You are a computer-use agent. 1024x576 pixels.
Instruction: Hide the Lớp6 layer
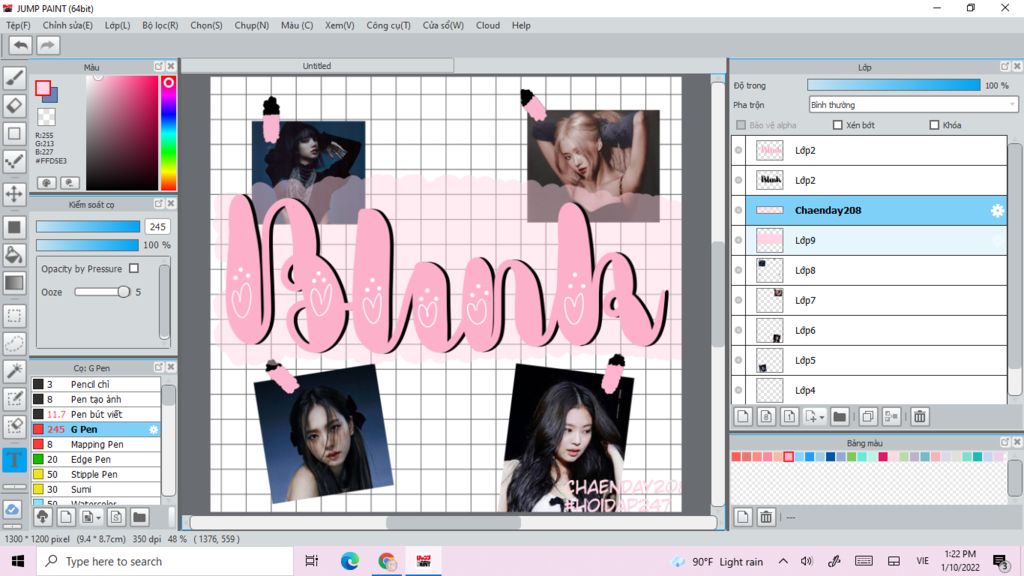(x=739, y=330)
